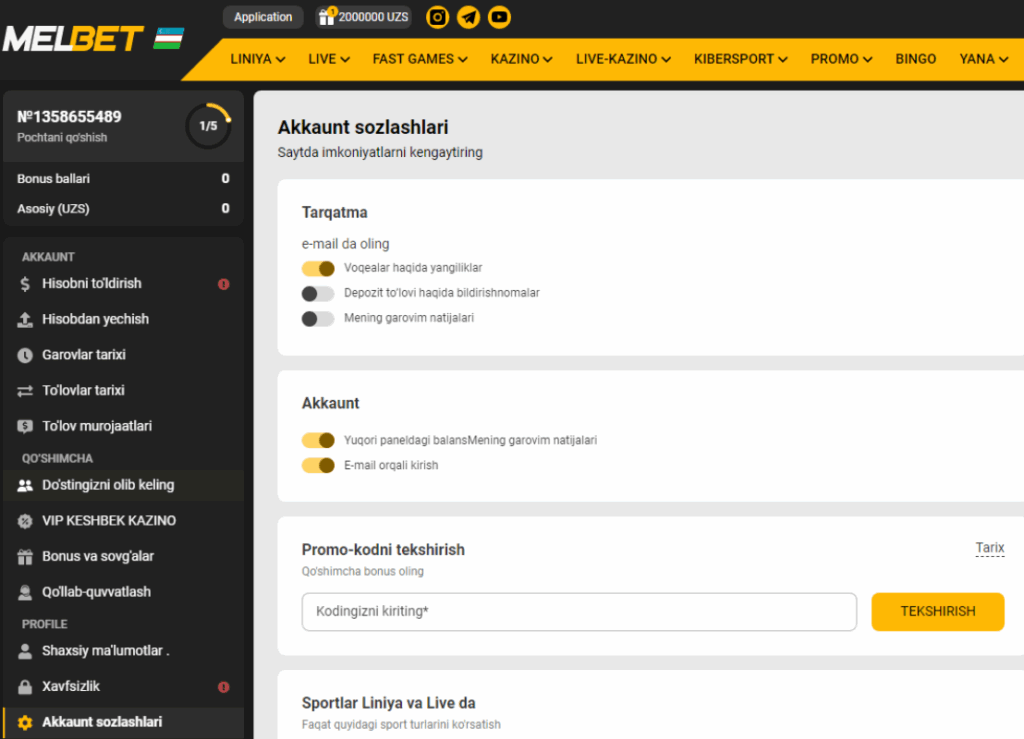The height and width of the screenshot is (739, 1024).
Task: Expand the LINIYA dropdown menu
Action: pos(258,59)
